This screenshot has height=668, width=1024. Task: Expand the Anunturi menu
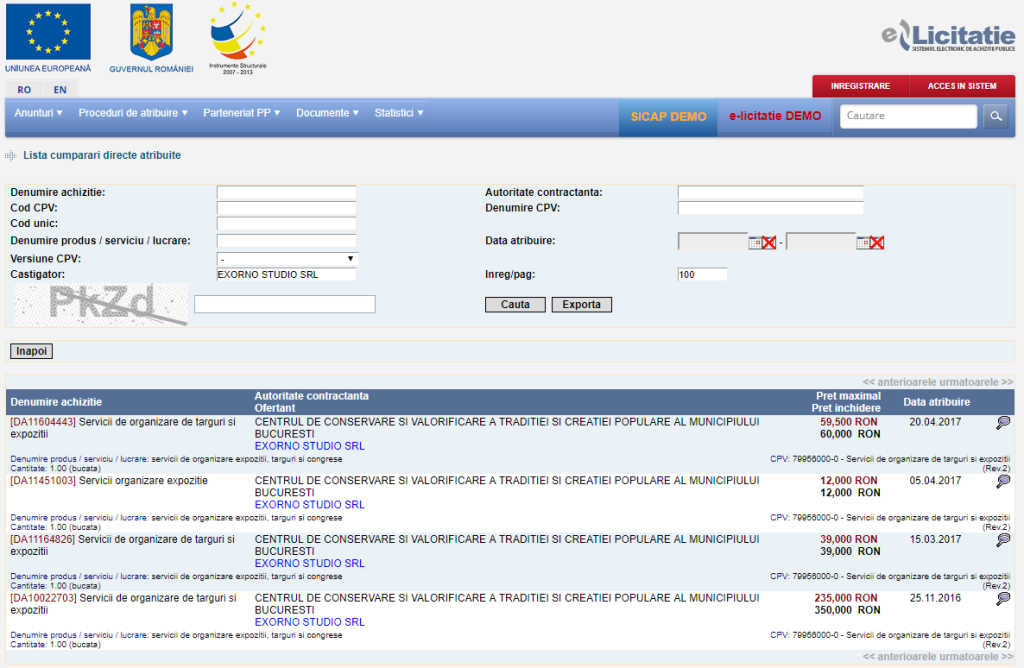pos(39,113)
